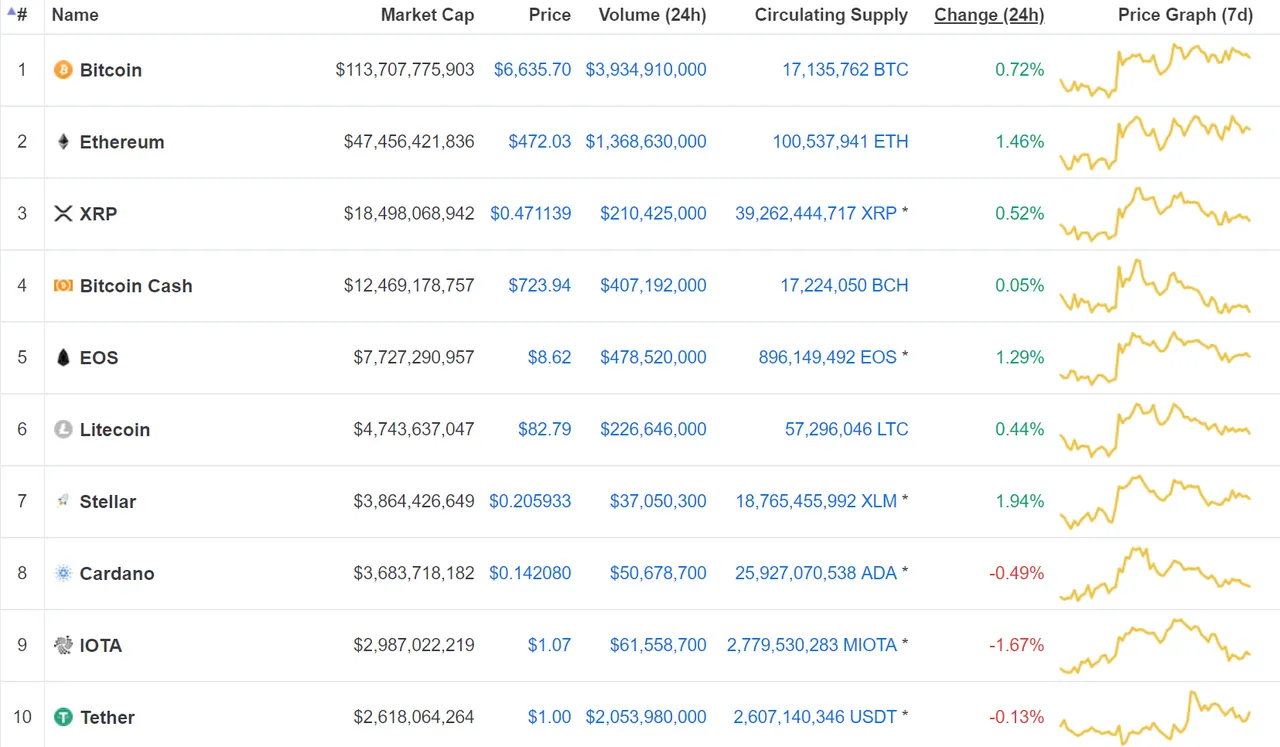Open the Cardano name link
The height and width of the screenshot is (747, 1280).
pyautogui.click(x=117, y=575)
